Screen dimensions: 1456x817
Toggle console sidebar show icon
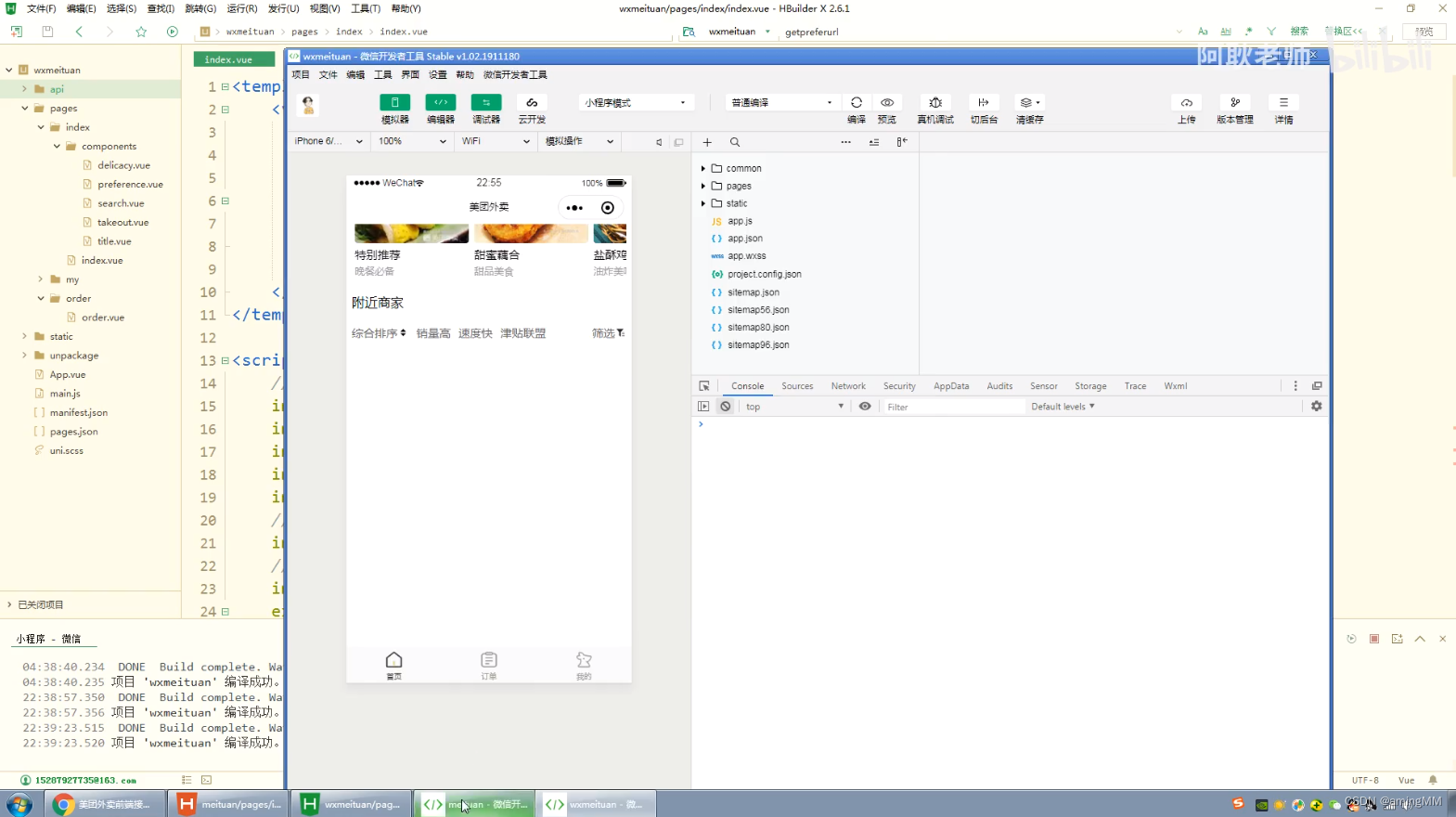(703, 407)
